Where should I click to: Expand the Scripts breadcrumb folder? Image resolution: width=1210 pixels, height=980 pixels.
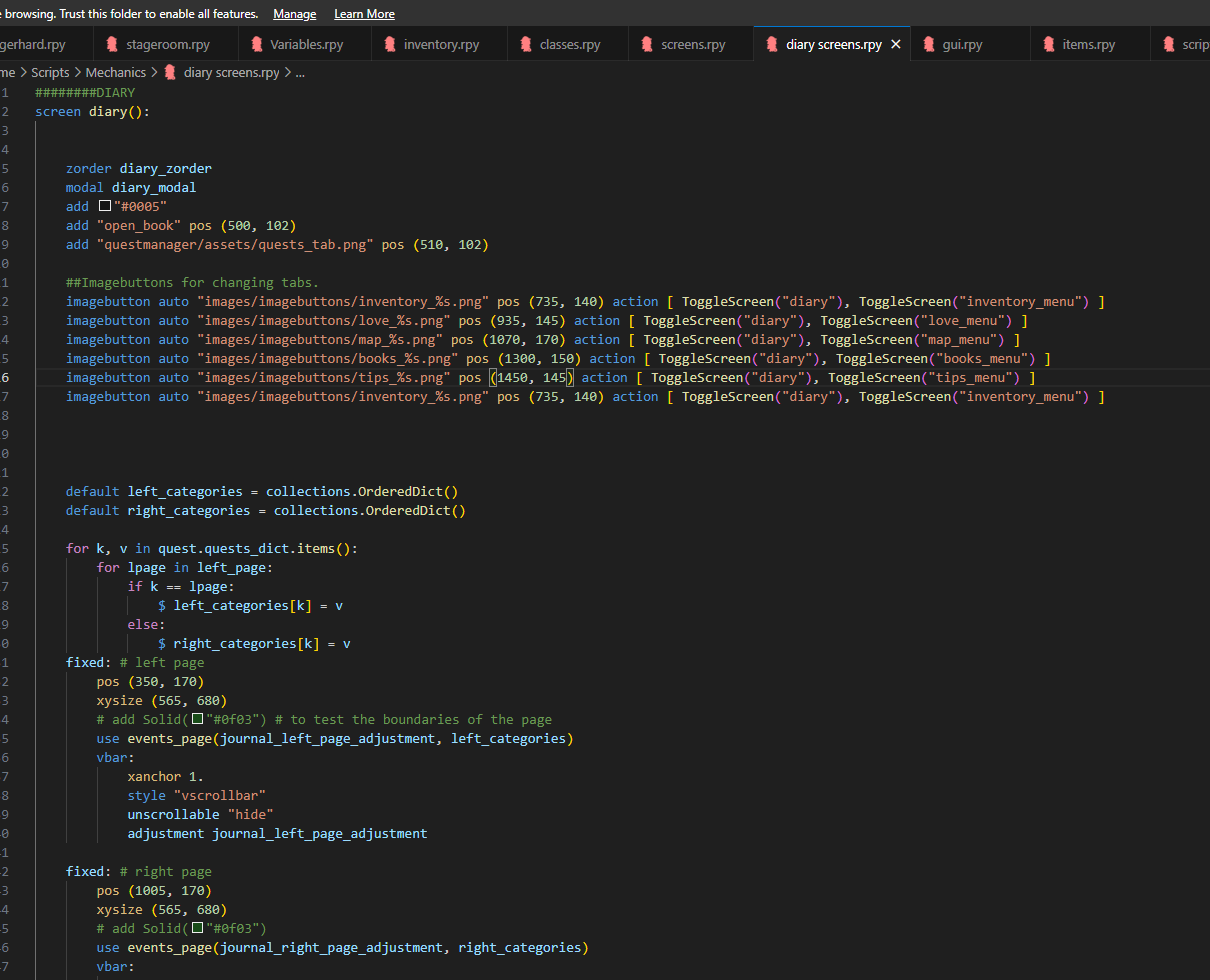point(50,73)
